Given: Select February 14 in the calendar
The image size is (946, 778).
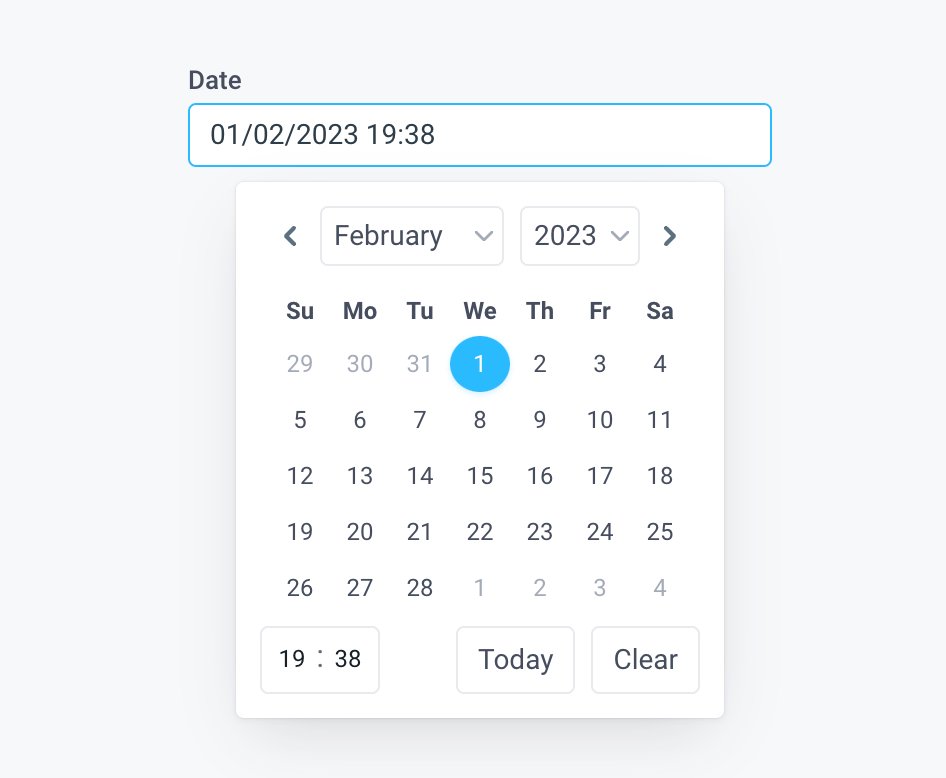Looking at the screenshot, I should click(420, 476).
